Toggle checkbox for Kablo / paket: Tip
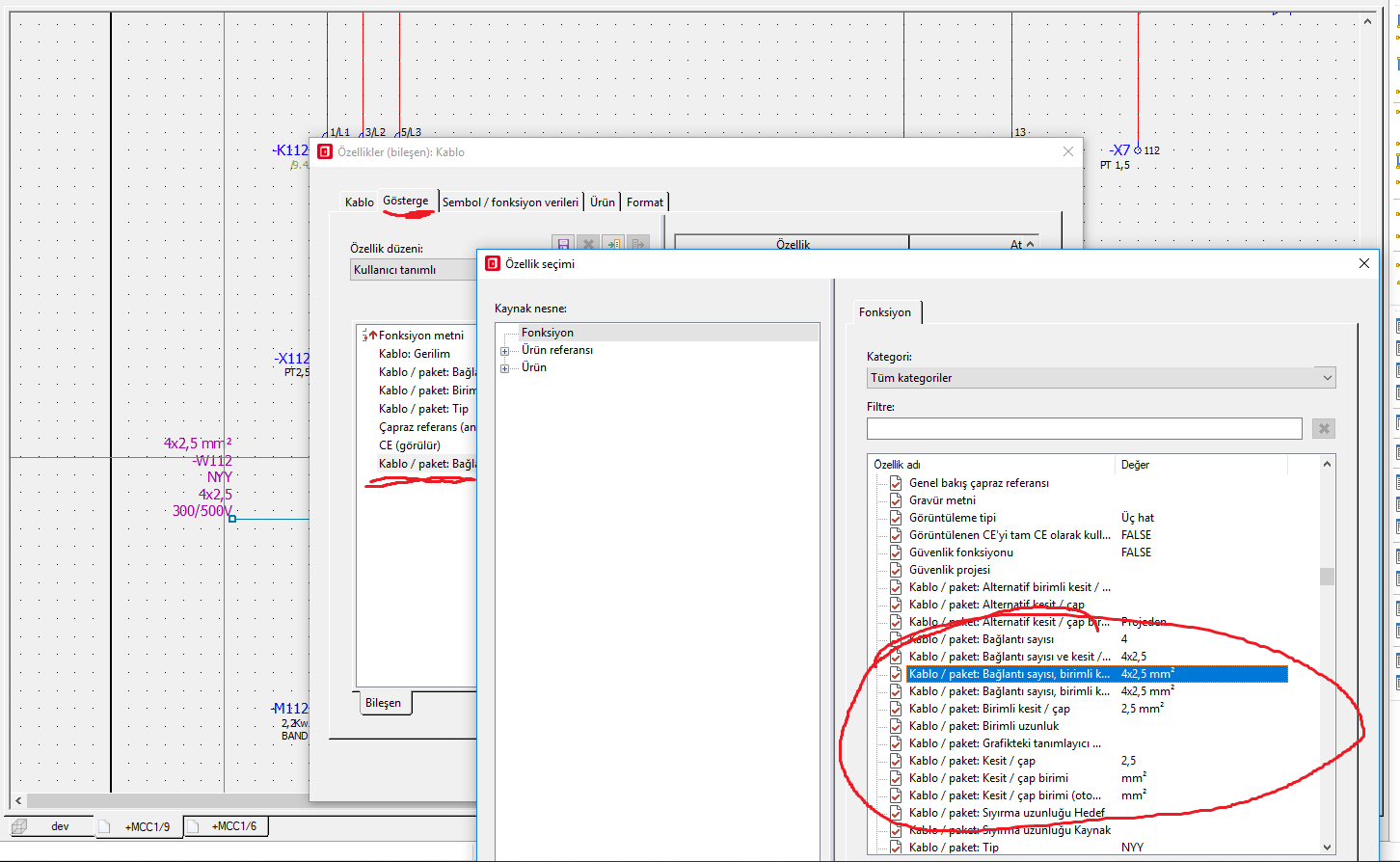The image size is (1400, 862). coord(896,848)
